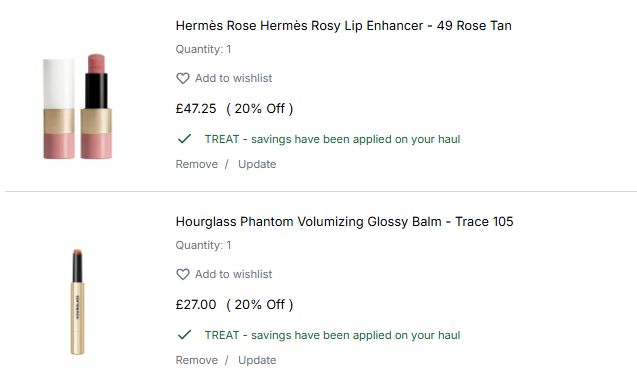Remove the Hermès Rose Tan lip enhancer

[x=197, y=164]
